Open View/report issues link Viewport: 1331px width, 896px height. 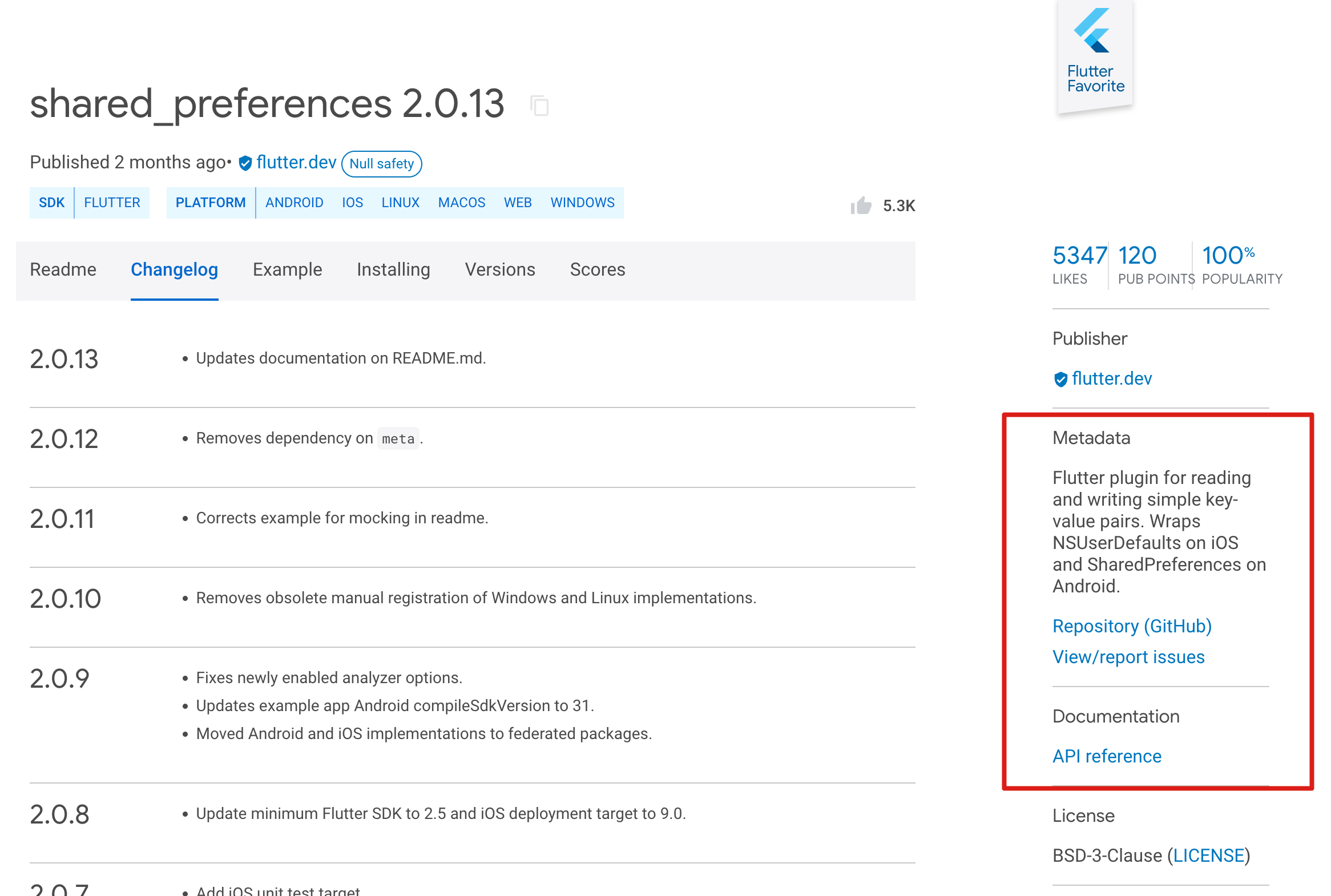1128,657
